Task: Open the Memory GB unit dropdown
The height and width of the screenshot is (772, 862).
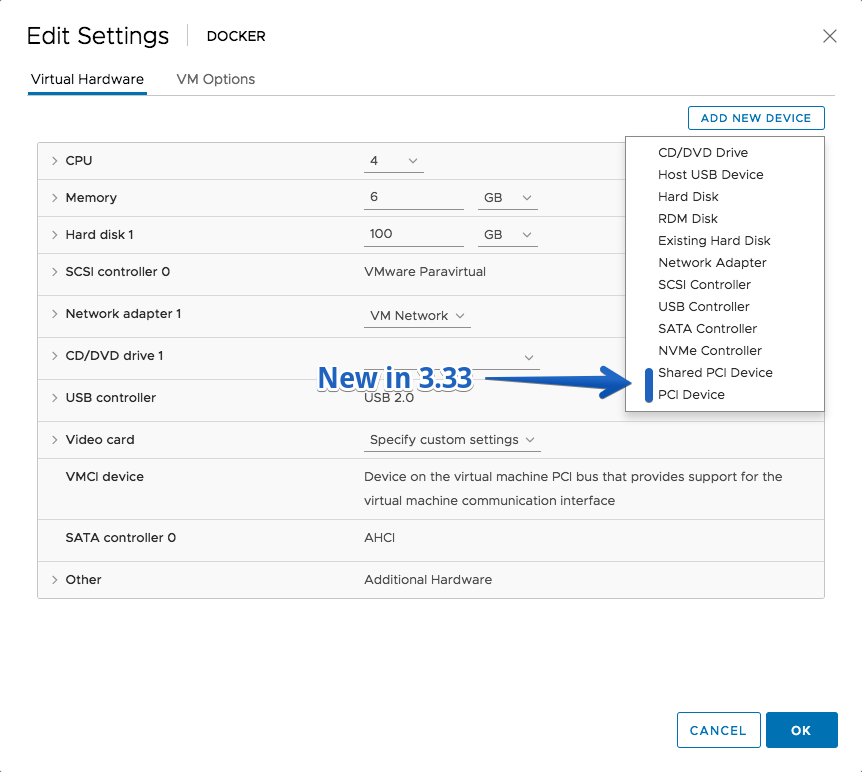Action: pyautogui.click(x=507, y=198)
